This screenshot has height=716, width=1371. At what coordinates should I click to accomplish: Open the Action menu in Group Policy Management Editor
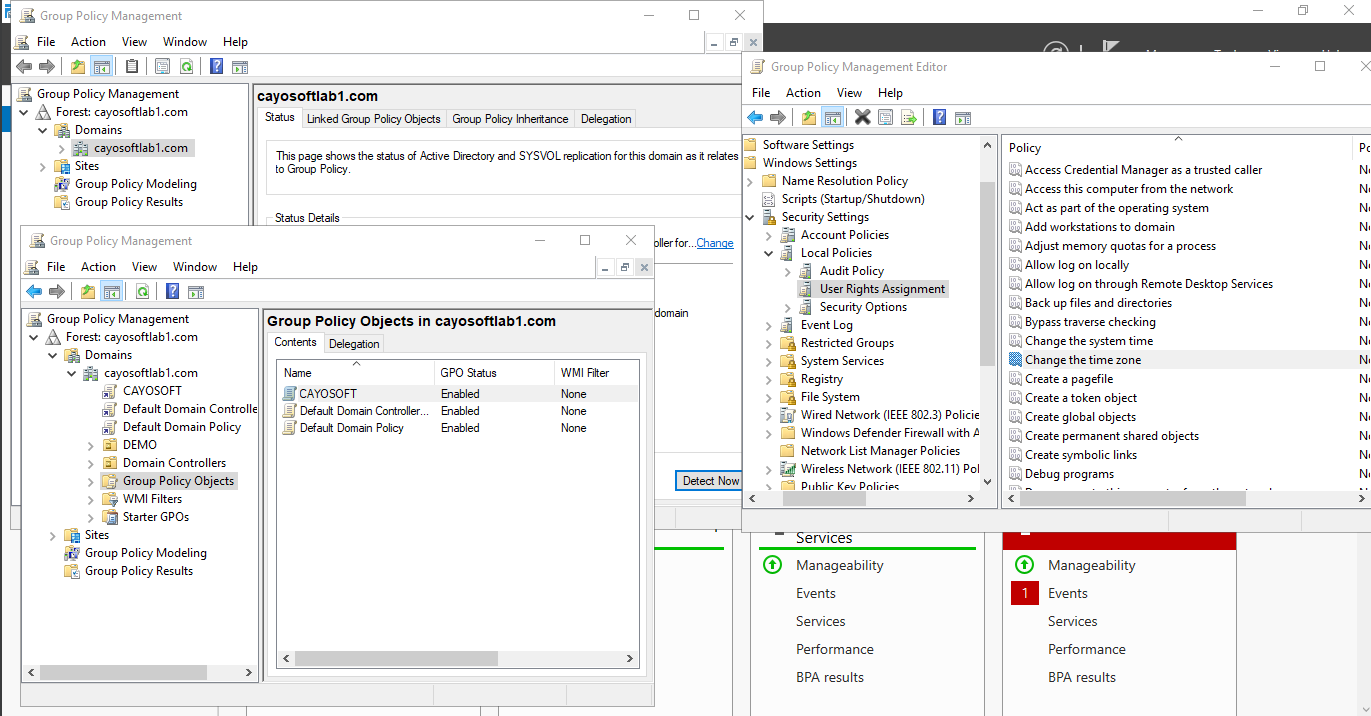[x=803, y=92]
